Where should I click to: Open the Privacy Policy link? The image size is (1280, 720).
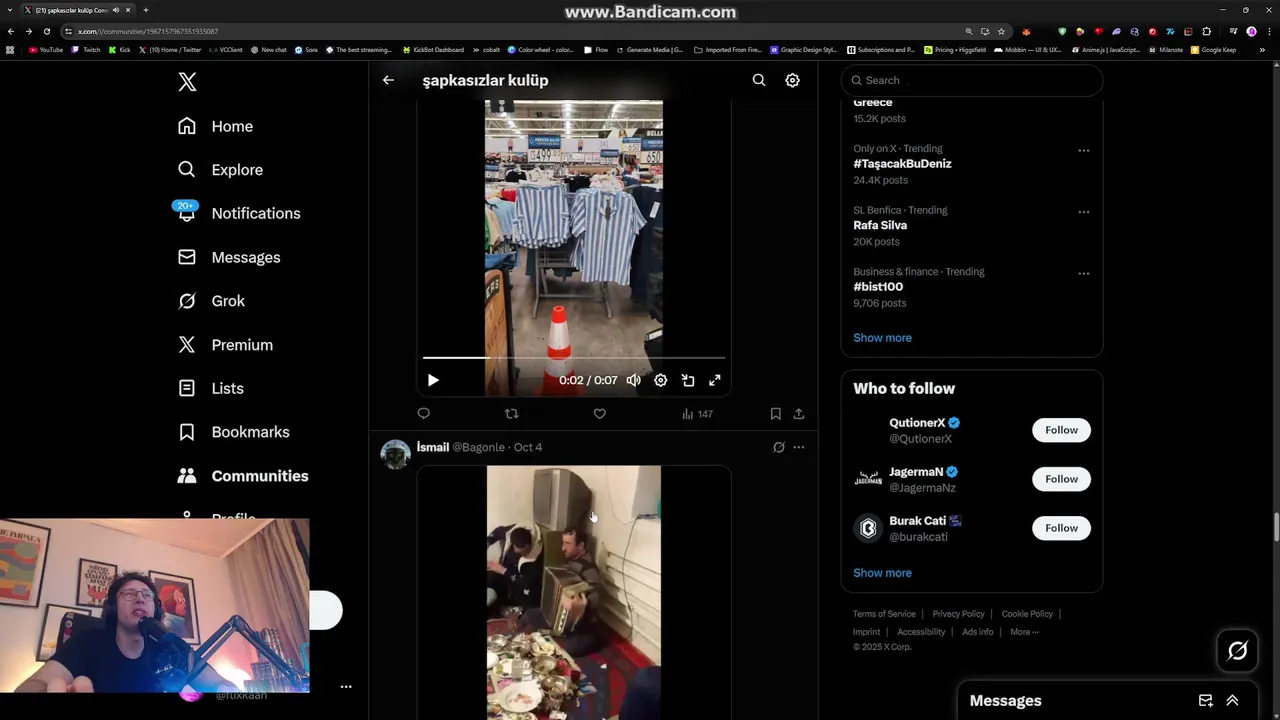pos(958,614)
